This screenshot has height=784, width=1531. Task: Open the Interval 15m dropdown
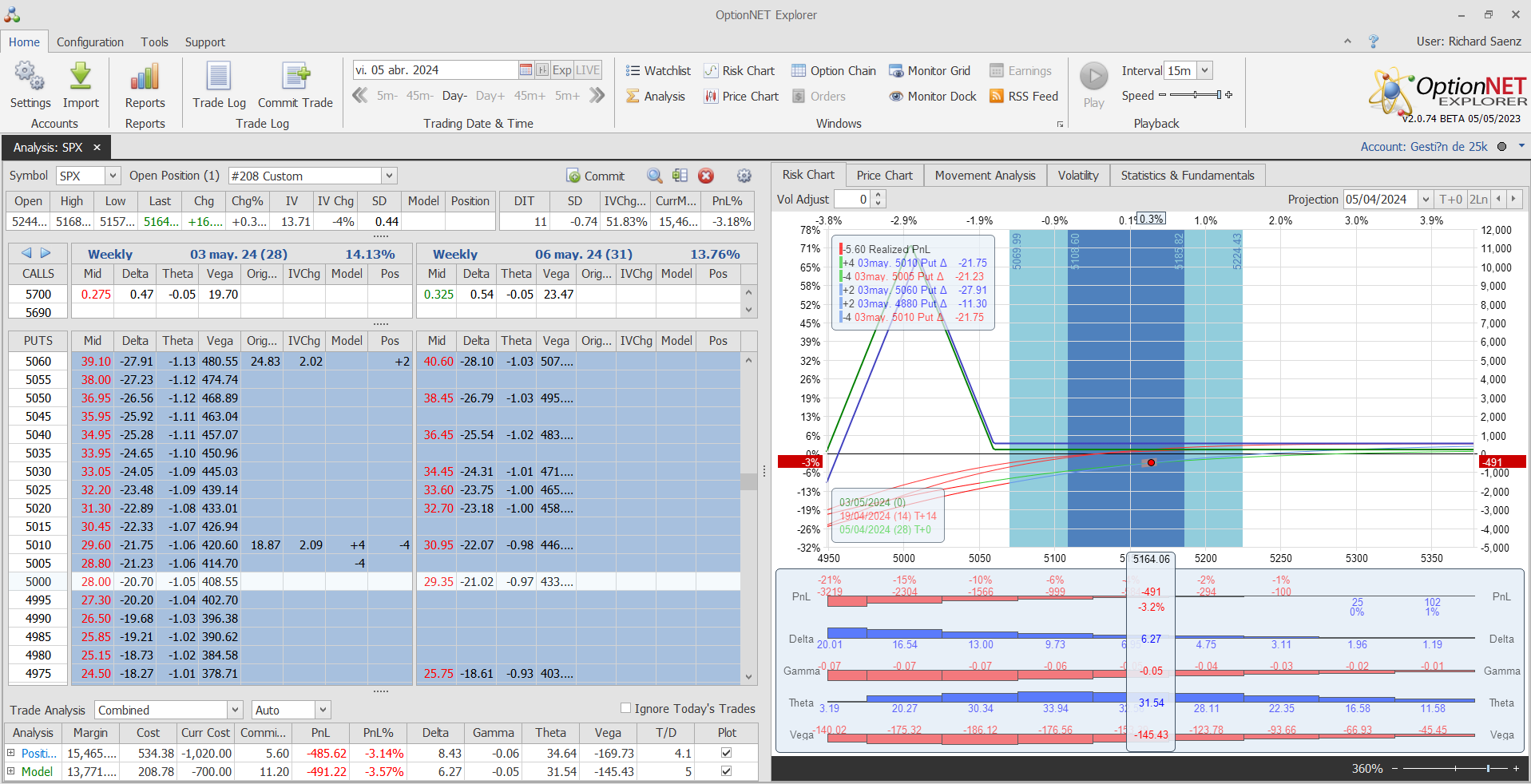1204,70
